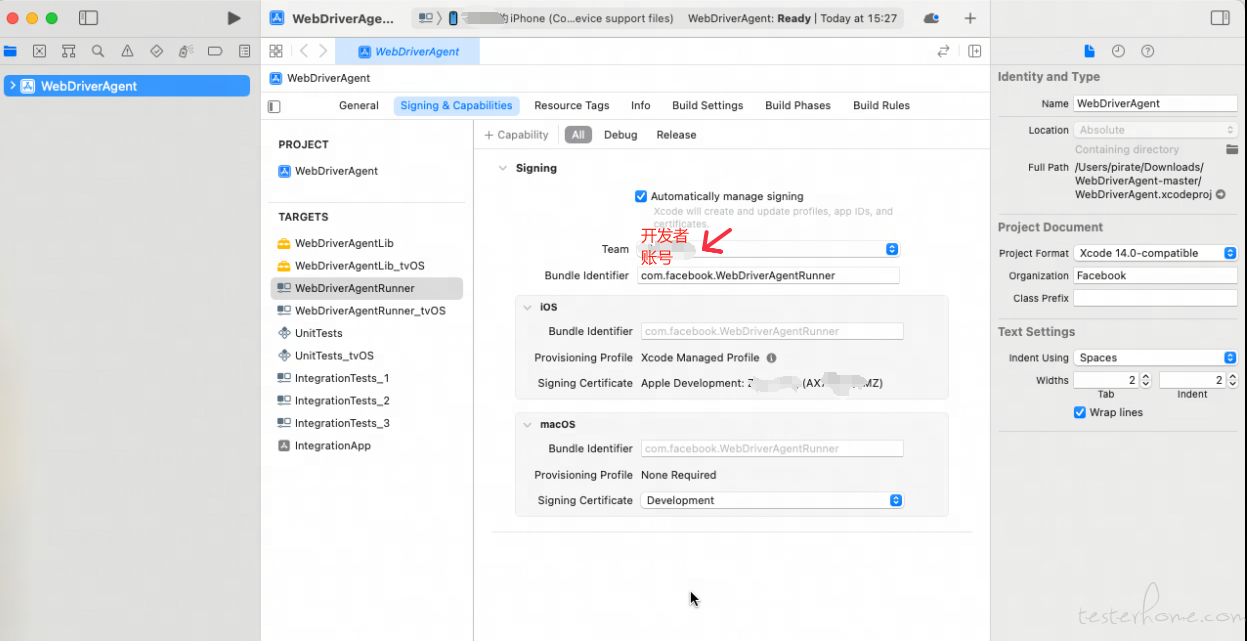Collapse the Signing section
Image resolution: width=1247 pixels, height=641 pixels.
[x=503, y=168]
